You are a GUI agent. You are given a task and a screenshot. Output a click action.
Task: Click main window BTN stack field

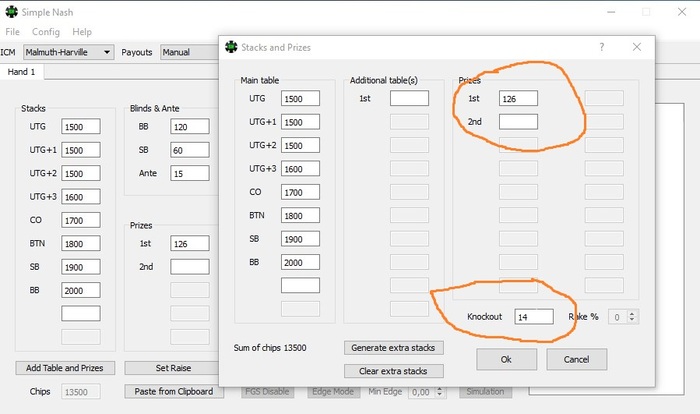[x=81, y=243]
